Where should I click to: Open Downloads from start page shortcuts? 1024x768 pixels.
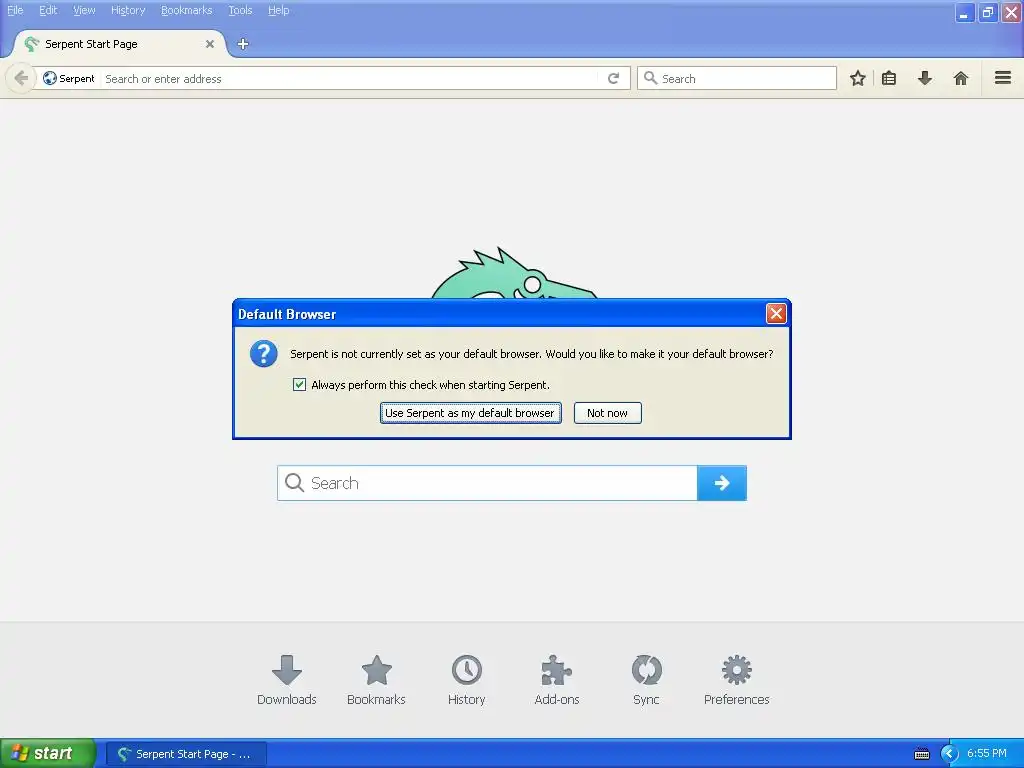point(287,680)
